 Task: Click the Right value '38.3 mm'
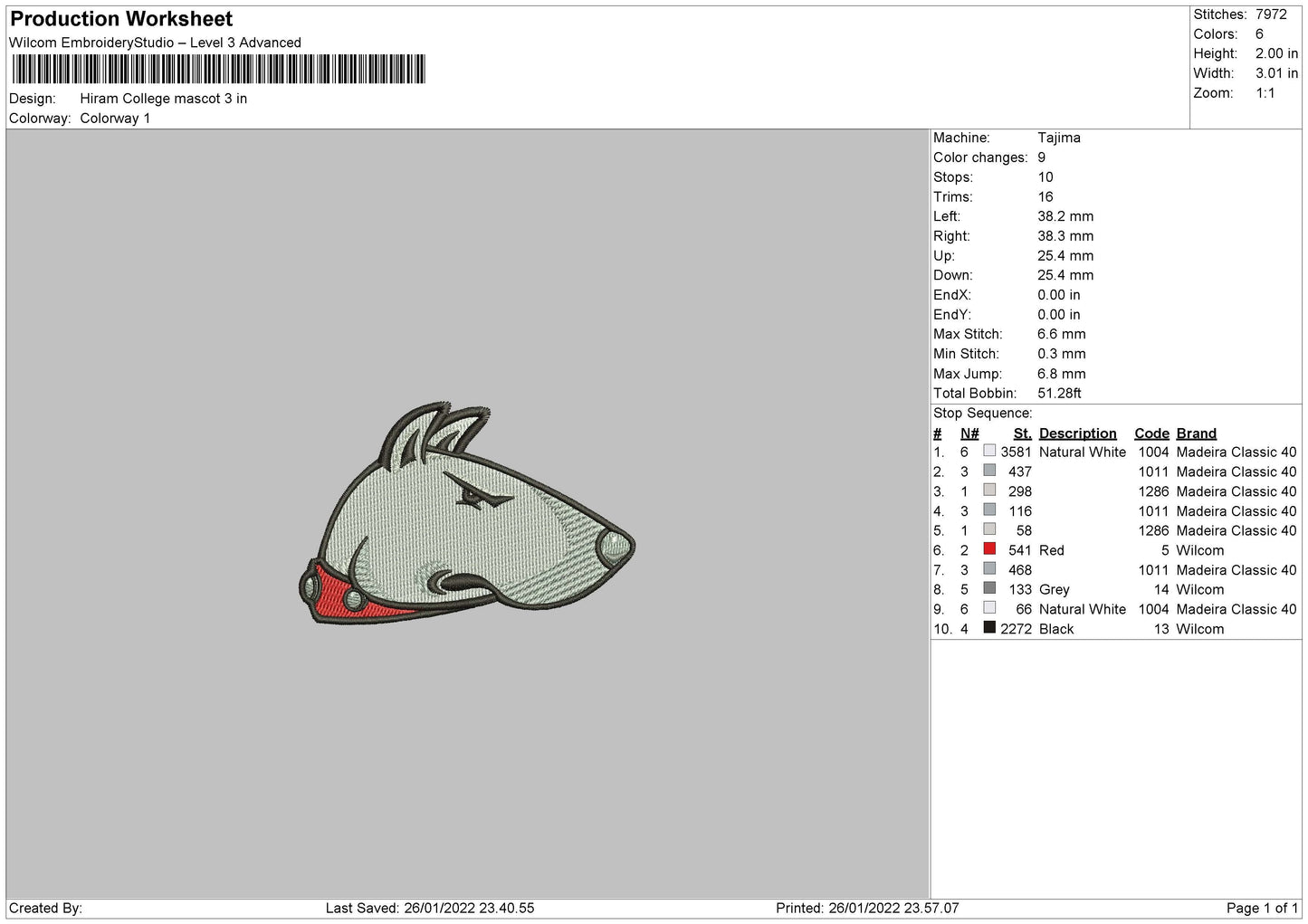click(x=1065, y=236)
